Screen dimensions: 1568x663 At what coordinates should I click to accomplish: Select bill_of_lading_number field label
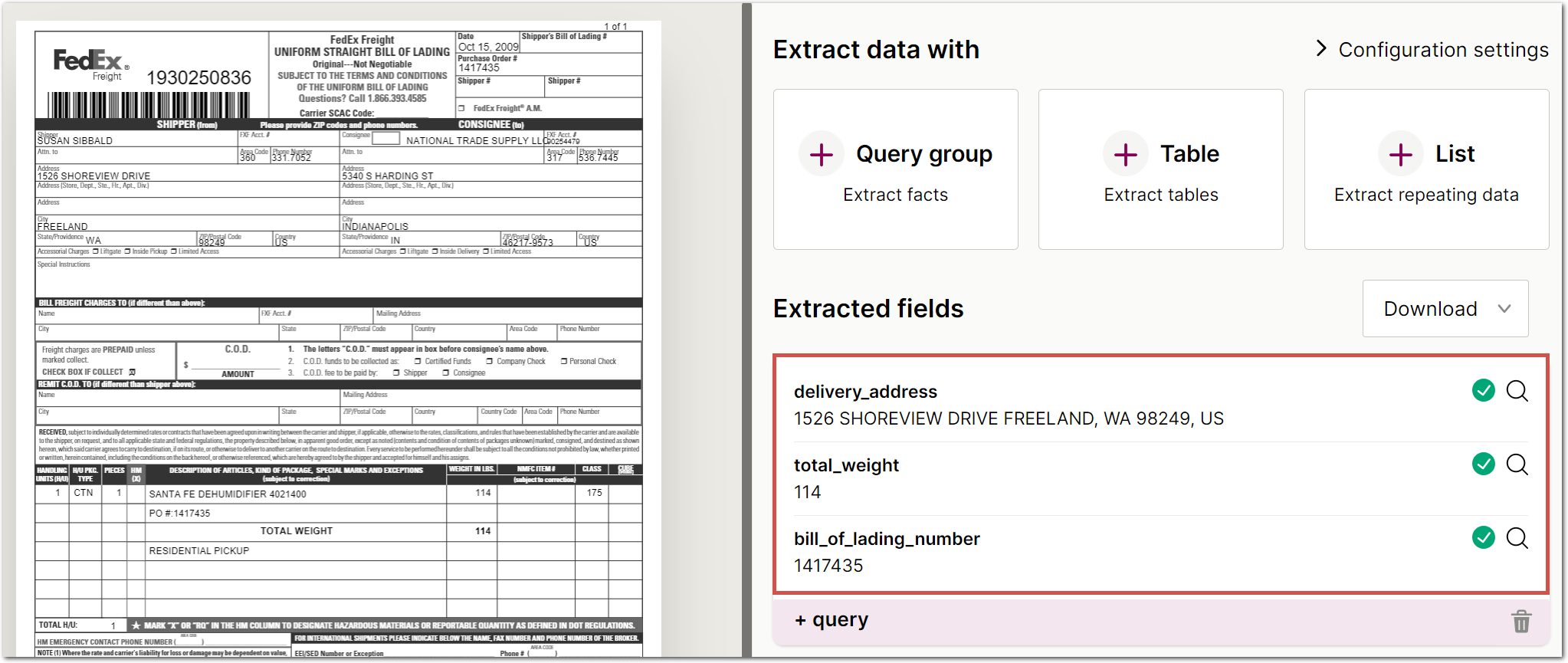coord(887,539)
